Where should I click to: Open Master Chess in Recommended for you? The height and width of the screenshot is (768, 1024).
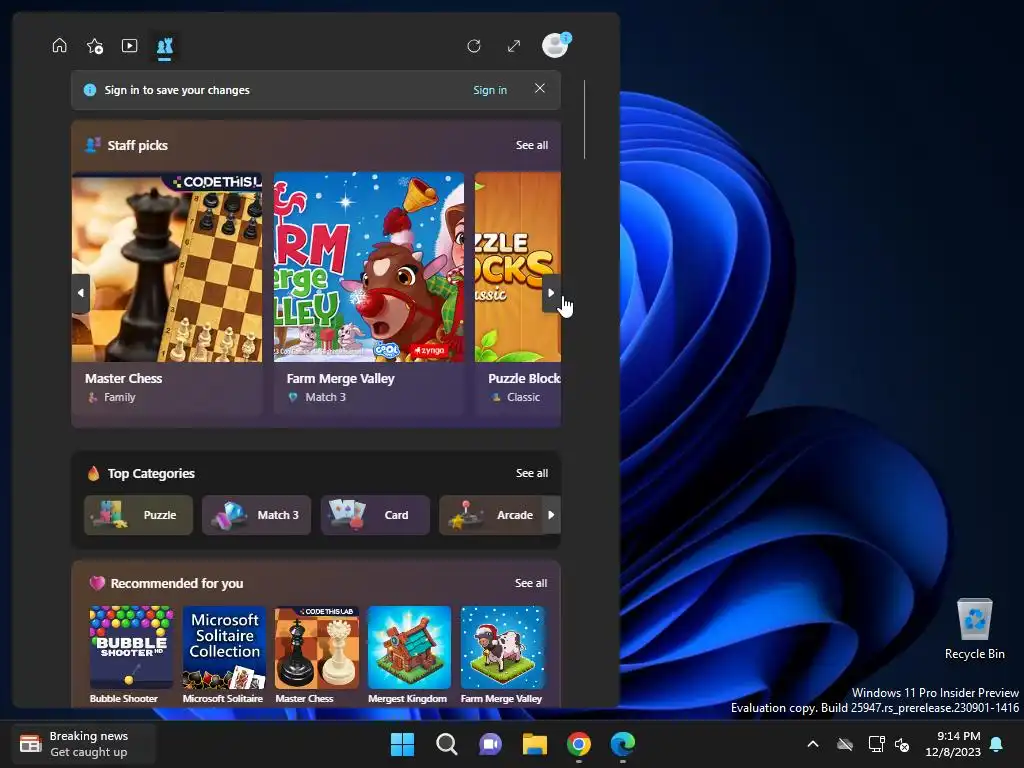317,655
